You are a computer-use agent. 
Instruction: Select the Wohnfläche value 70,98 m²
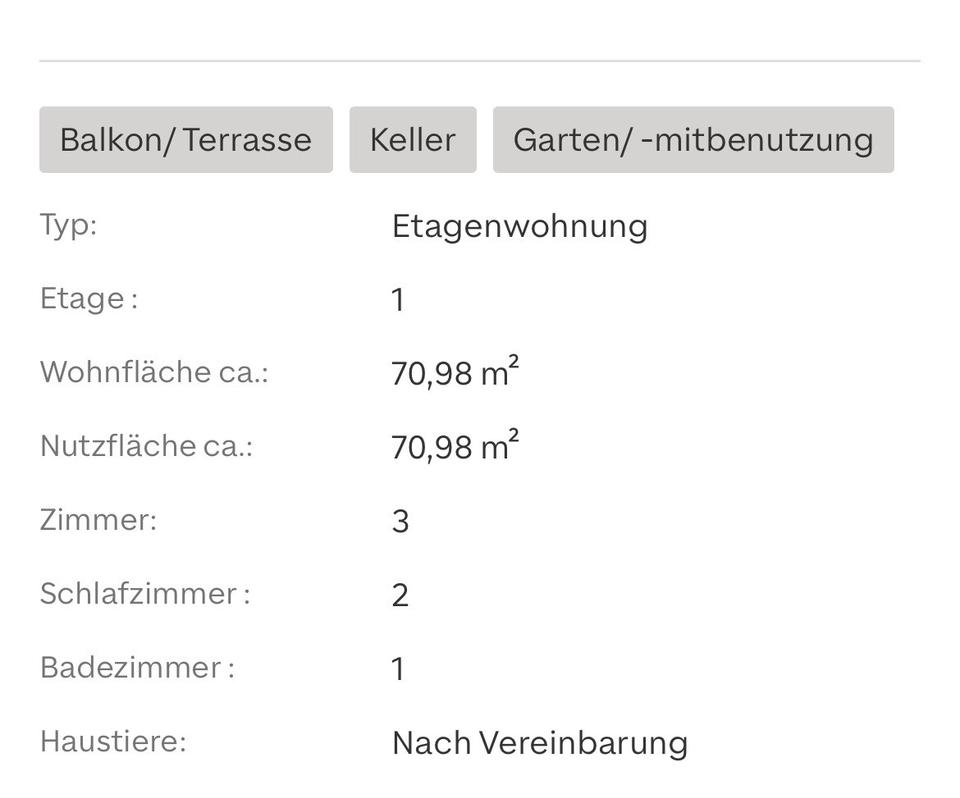[454, 373]
